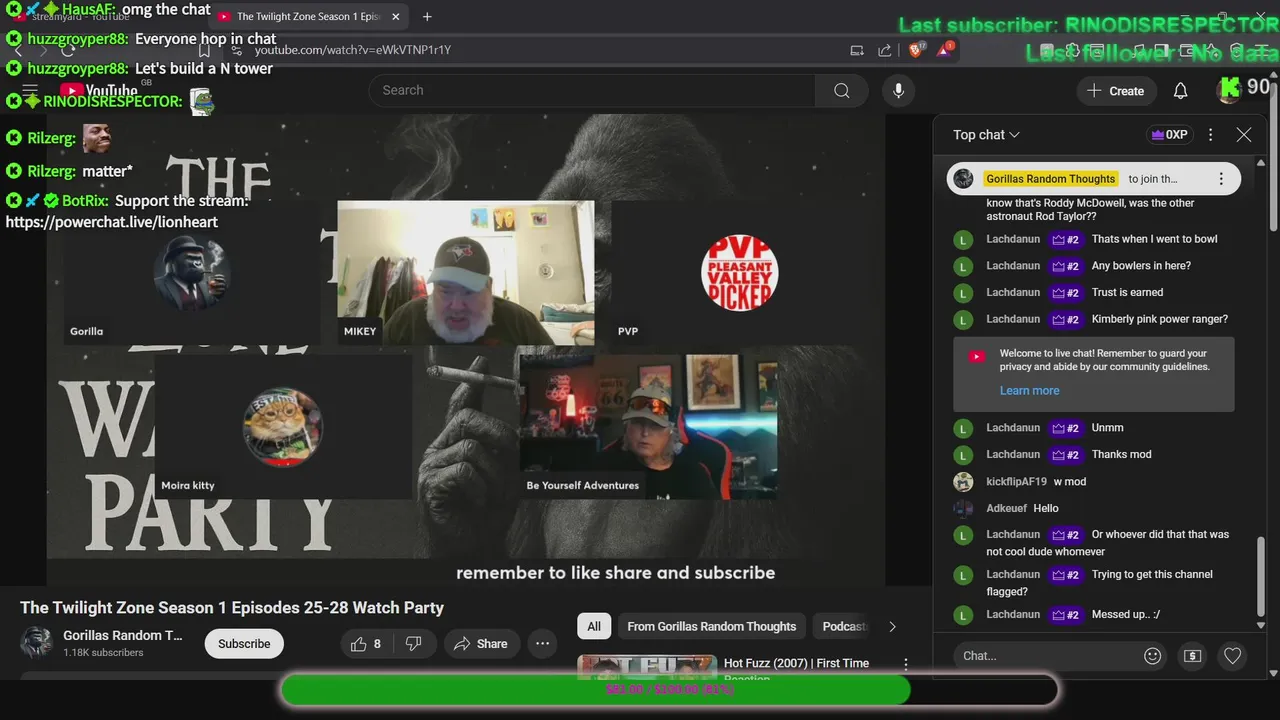
Task: Close the Twilight Zone browser tab
Action: click(396, 17)
